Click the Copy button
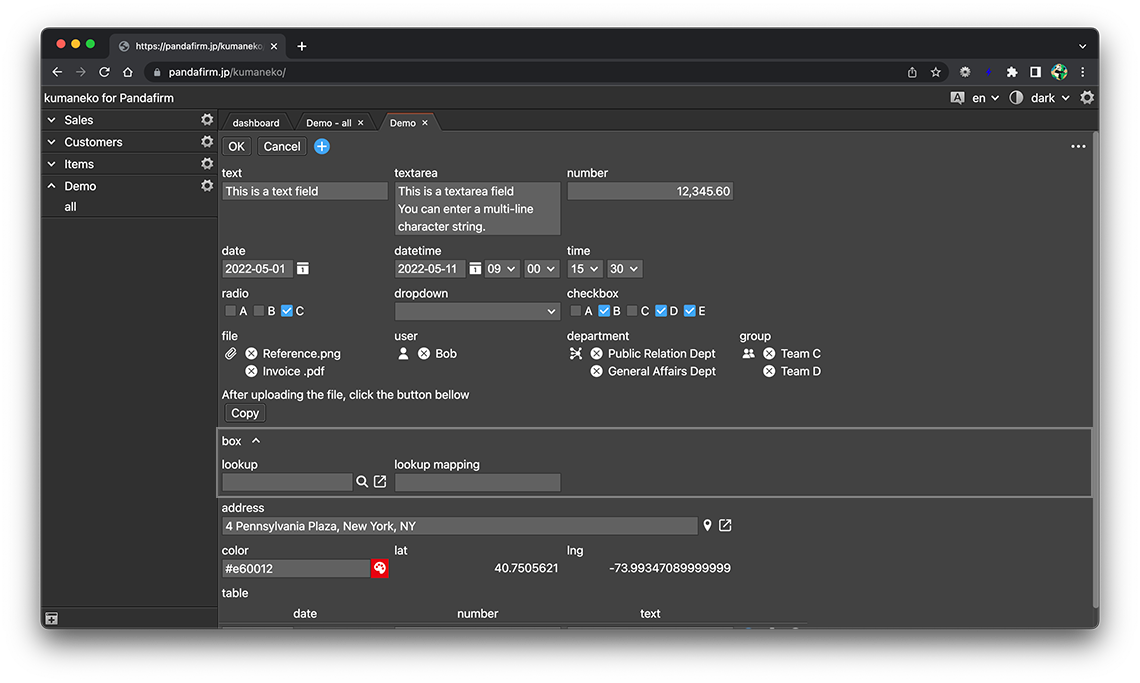 (x=245, y=414)
